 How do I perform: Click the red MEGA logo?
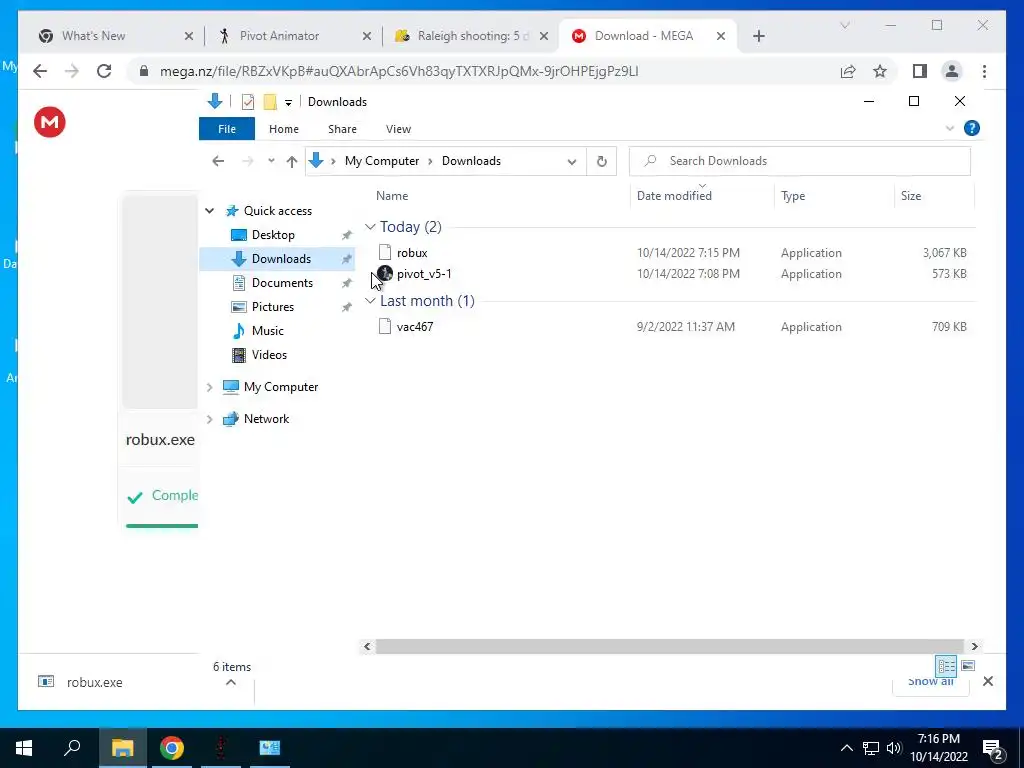pos(50,122)
